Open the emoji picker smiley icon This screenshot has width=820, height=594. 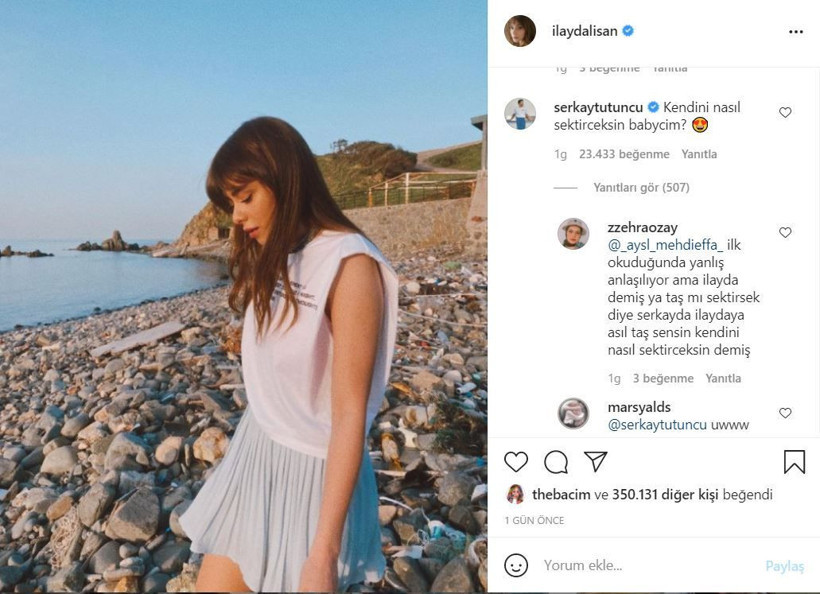tap(516, 565)
